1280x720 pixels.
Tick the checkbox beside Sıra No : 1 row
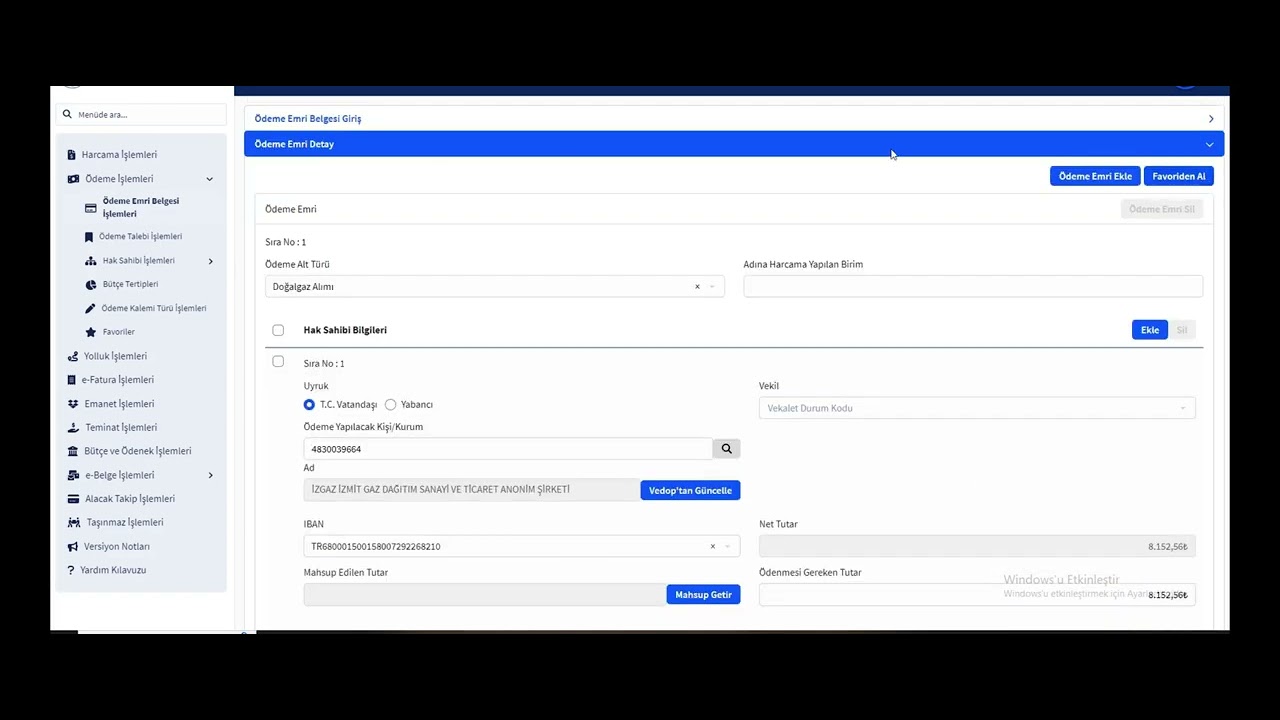[278, 362]
